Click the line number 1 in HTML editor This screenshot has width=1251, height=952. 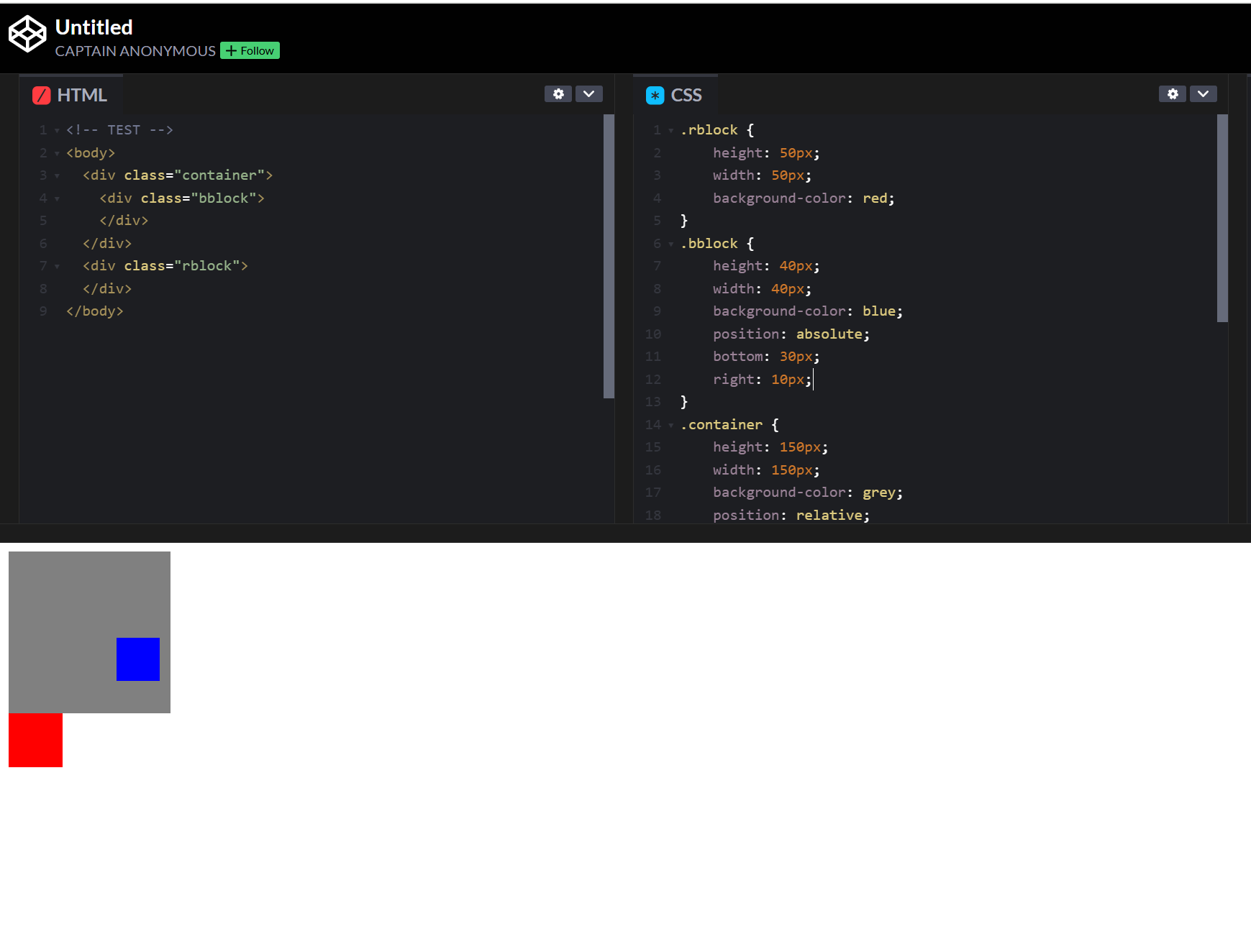coord(42,129)
